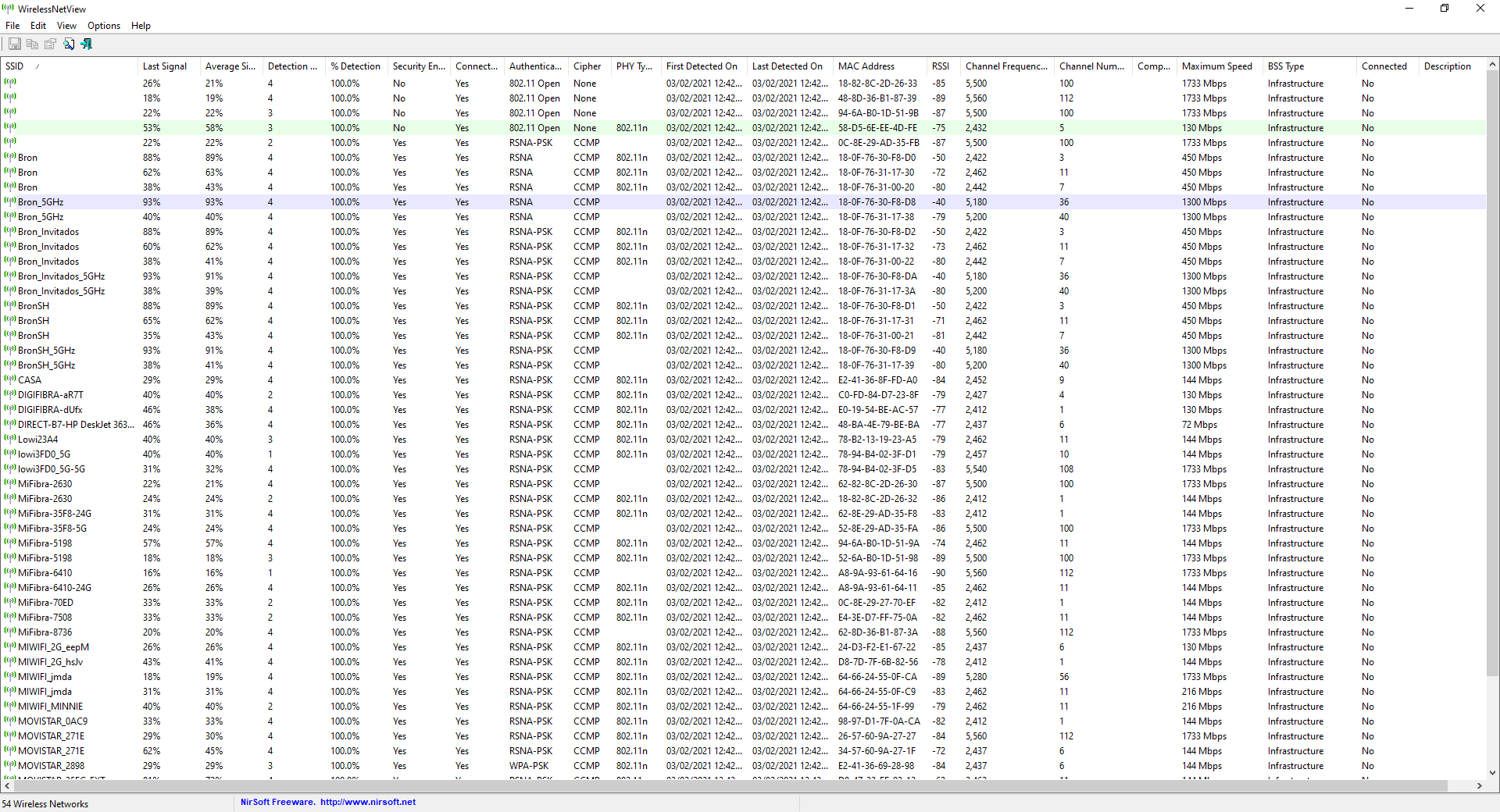
Task: Click the wireless icon beside DIGIFIBRA-dUfx
Action: [10, 410]
